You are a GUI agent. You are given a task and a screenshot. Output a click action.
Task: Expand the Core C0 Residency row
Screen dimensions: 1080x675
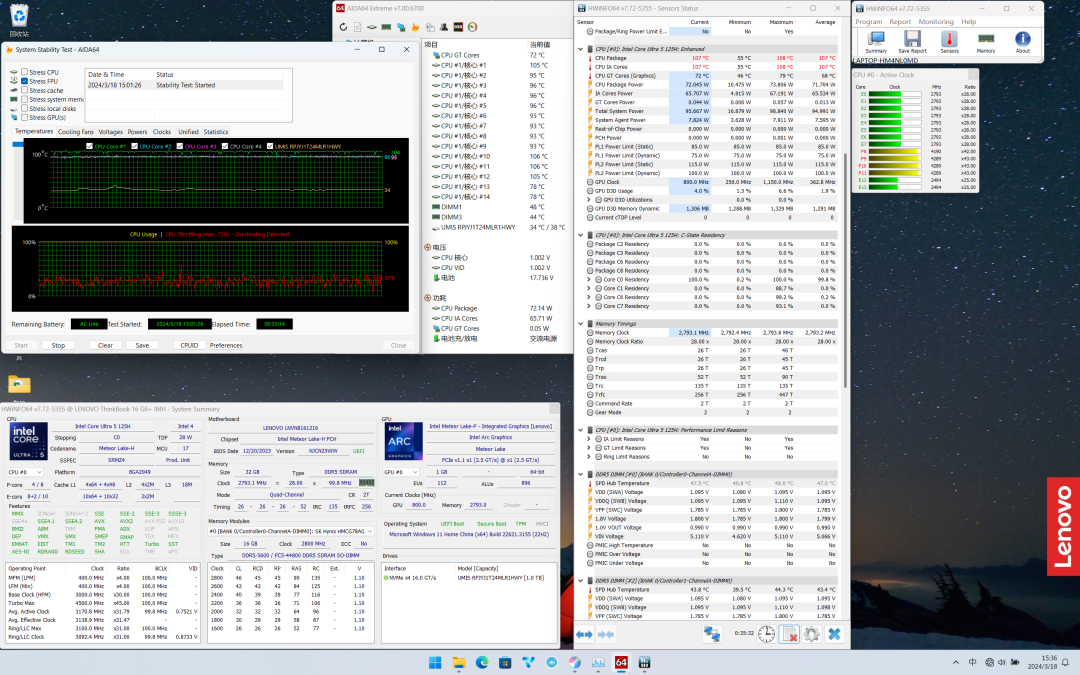click(590, 280)
